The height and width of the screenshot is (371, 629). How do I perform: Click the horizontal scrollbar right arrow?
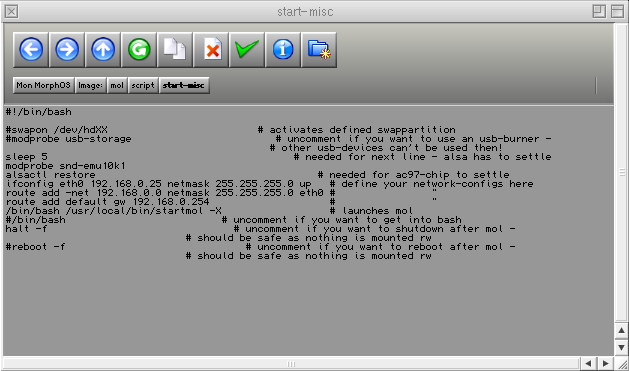tap(605, 364)
